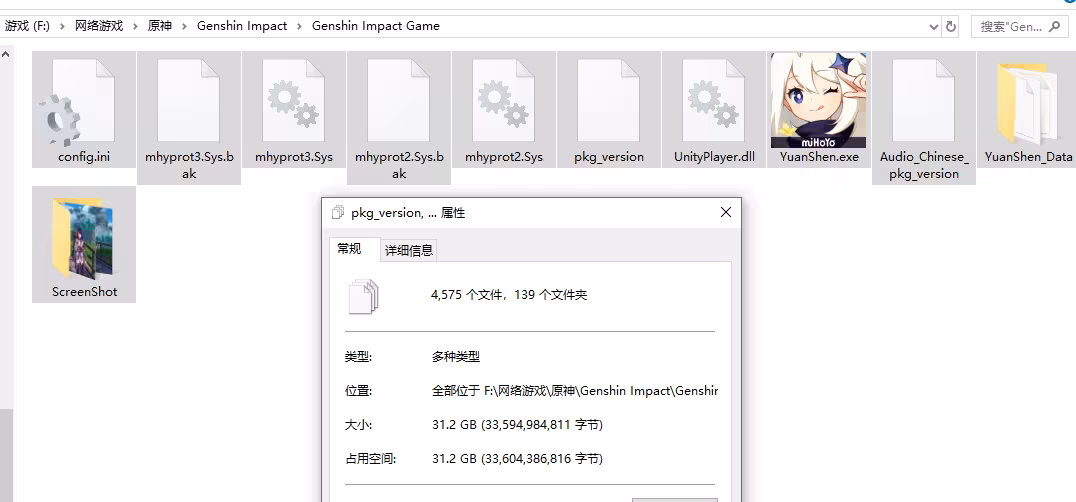Select the mhyprot2.Sys file icon

point(504,101)
